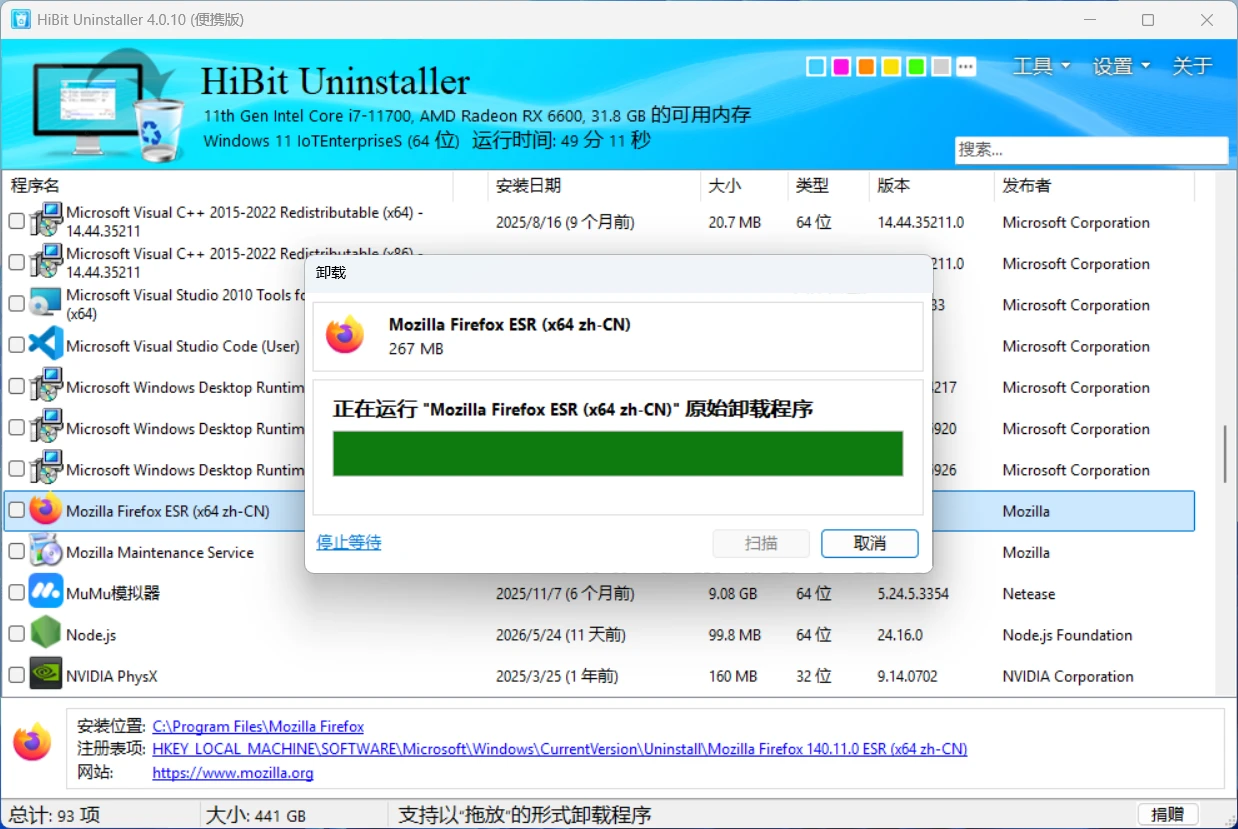Check the NVIDIA PhysX checkbox
The image size is (1238, 829).
(16, 675)
